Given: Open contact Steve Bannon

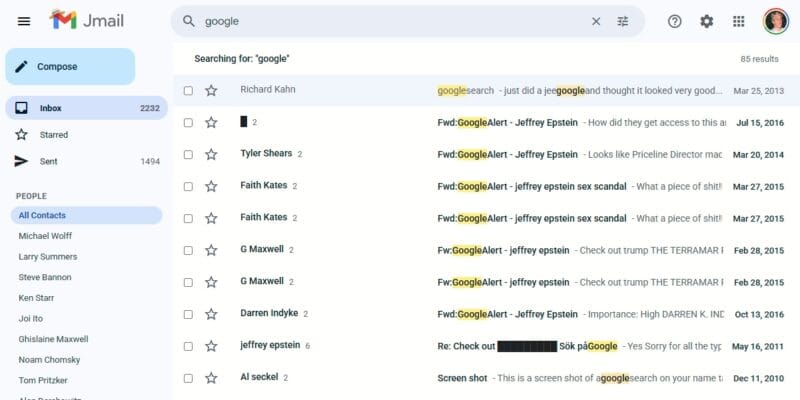Looking at the screenshot, I should (x=45, y=277).
